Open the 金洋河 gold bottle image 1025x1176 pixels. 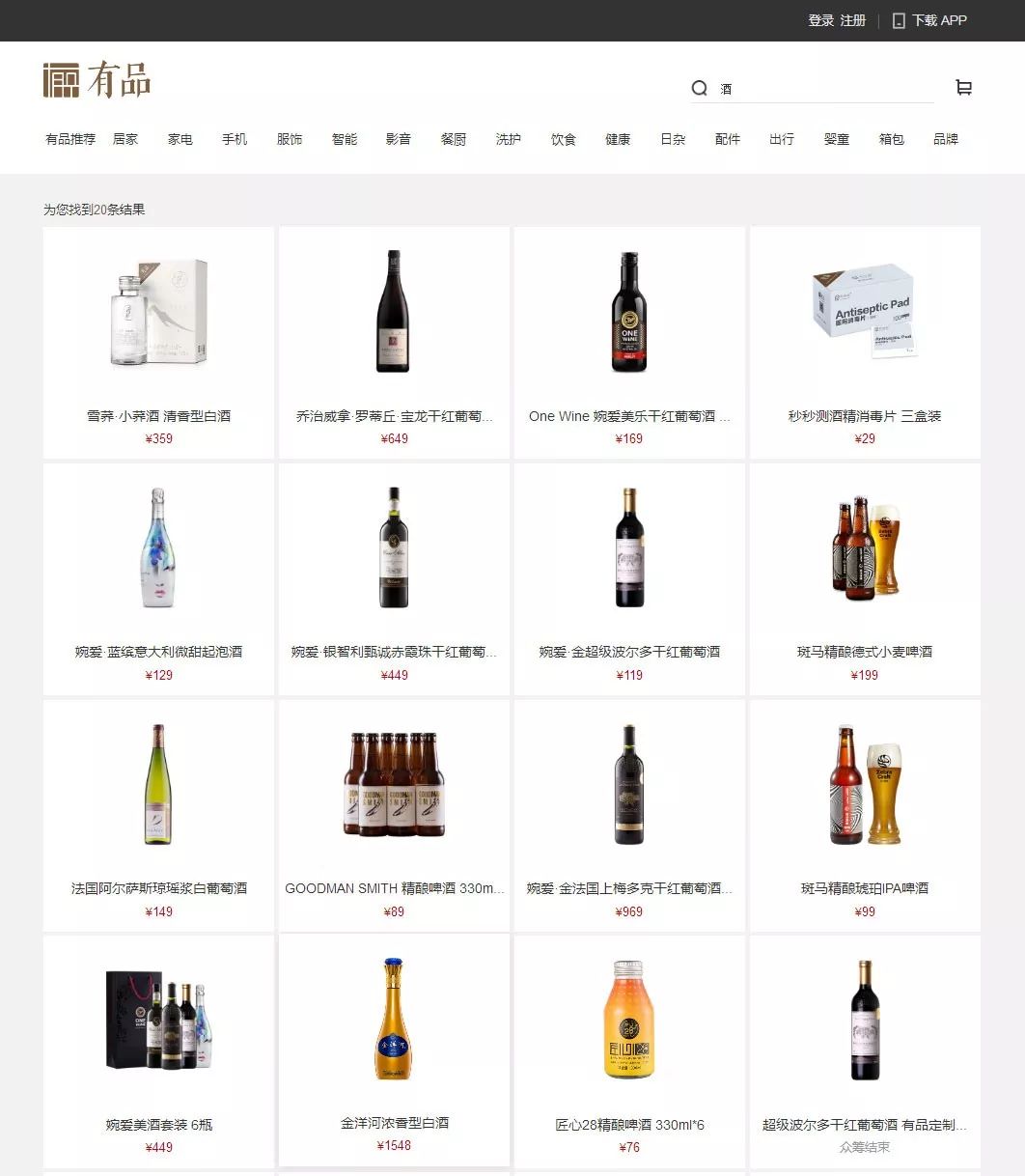click(394, 1019)
